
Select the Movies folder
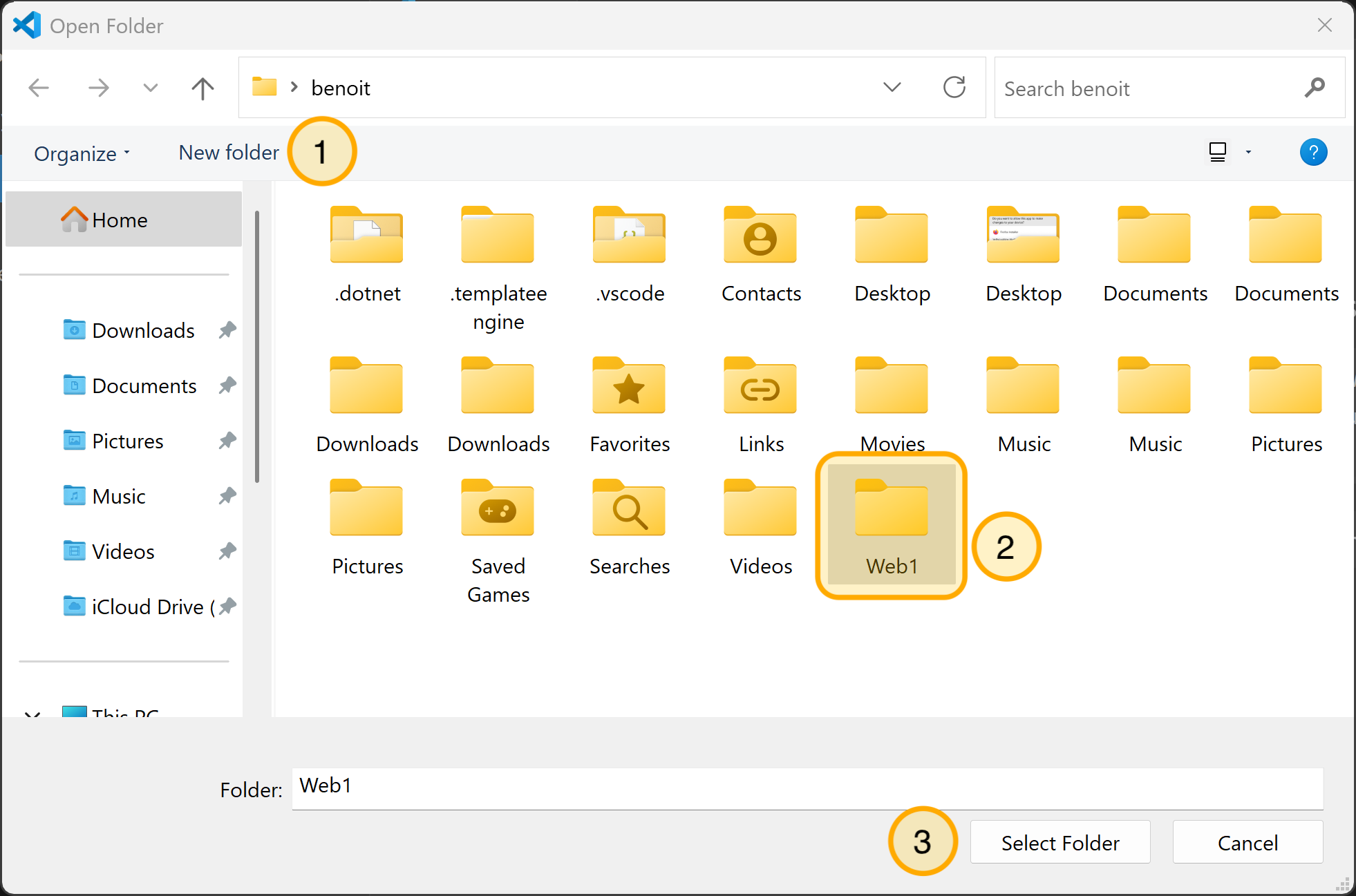[892, 405]
